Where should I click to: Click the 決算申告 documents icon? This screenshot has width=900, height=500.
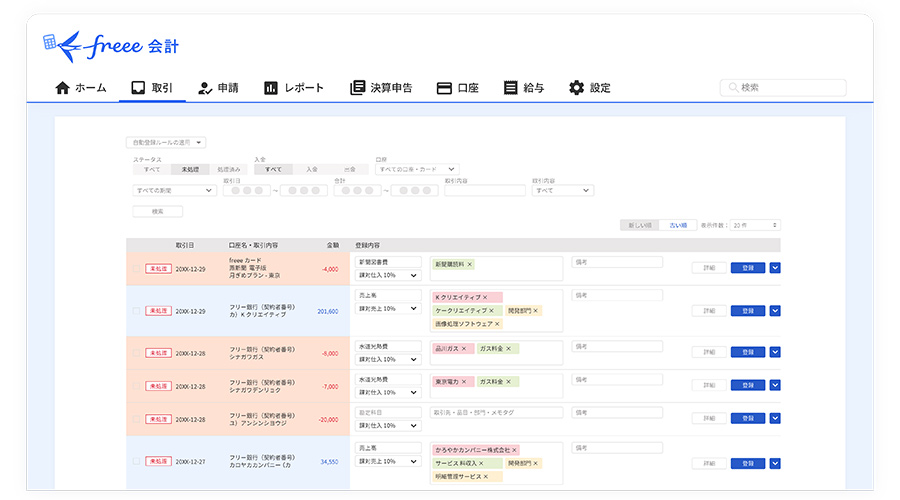point(357,88)
